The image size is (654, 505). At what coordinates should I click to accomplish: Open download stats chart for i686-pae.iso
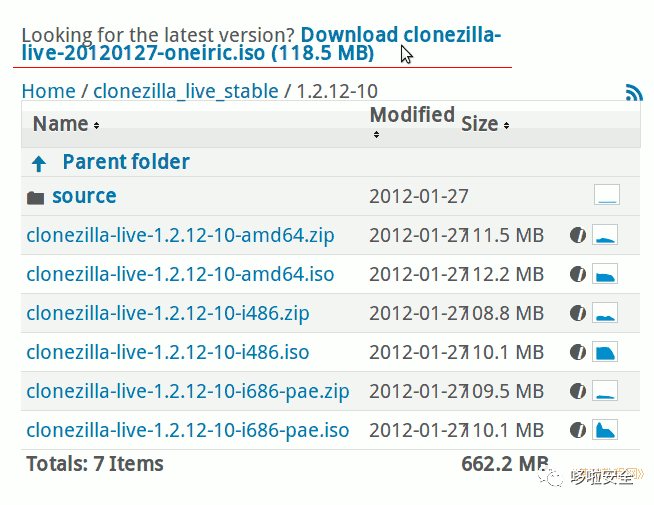tap(605, 430)
